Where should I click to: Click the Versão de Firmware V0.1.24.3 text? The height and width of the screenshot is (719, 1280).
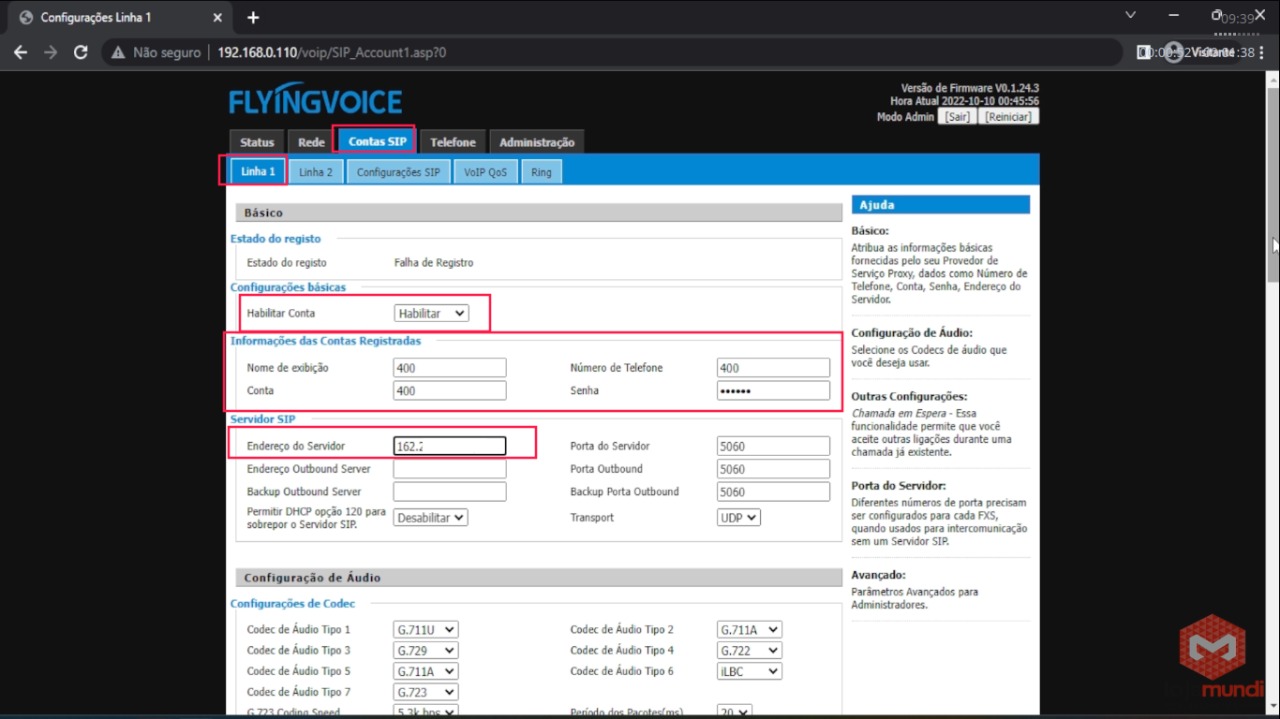(x=970, y=88)
